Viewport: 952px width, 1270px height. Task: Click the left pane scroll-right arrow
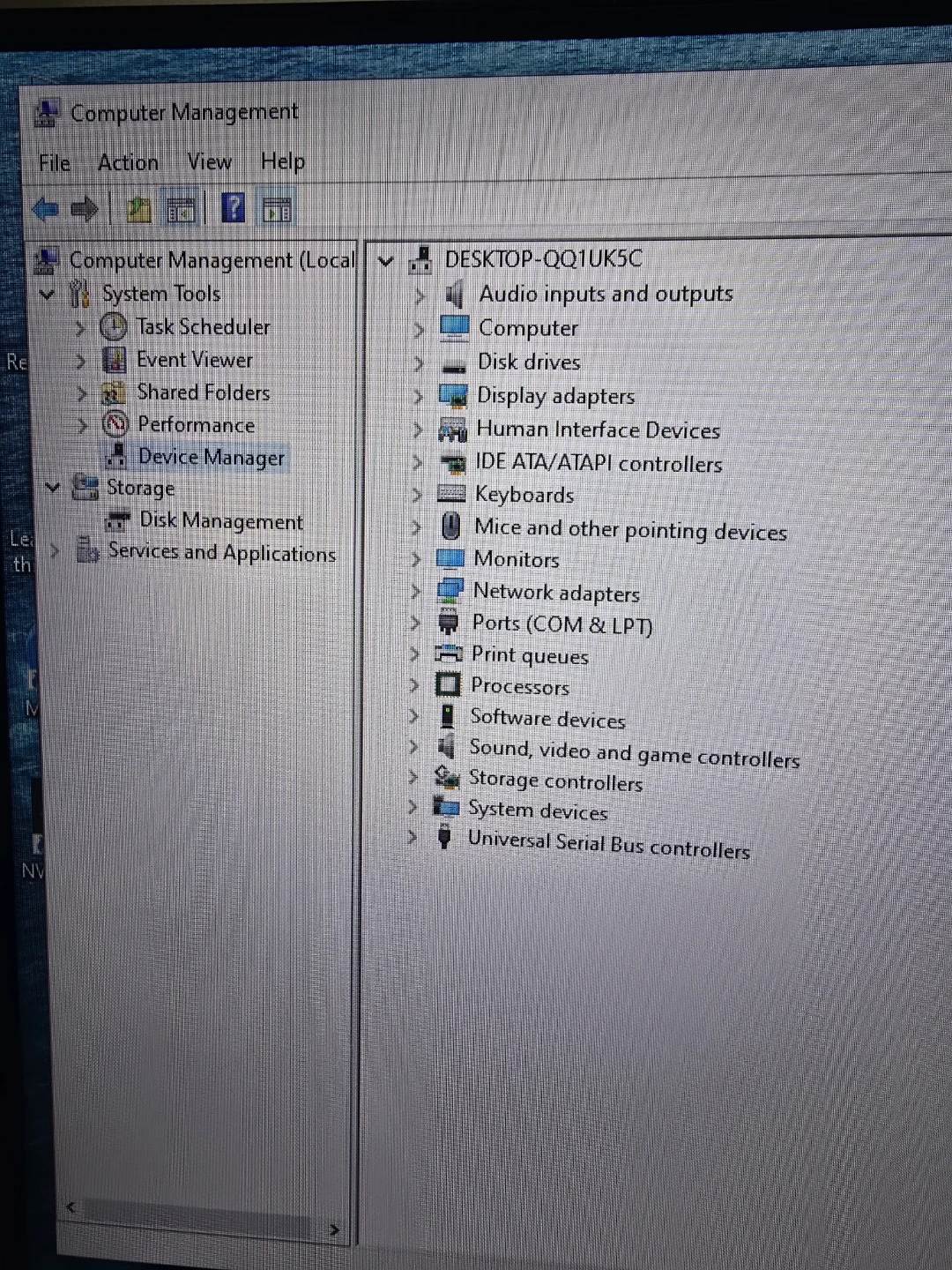(x=334, y=1229)
